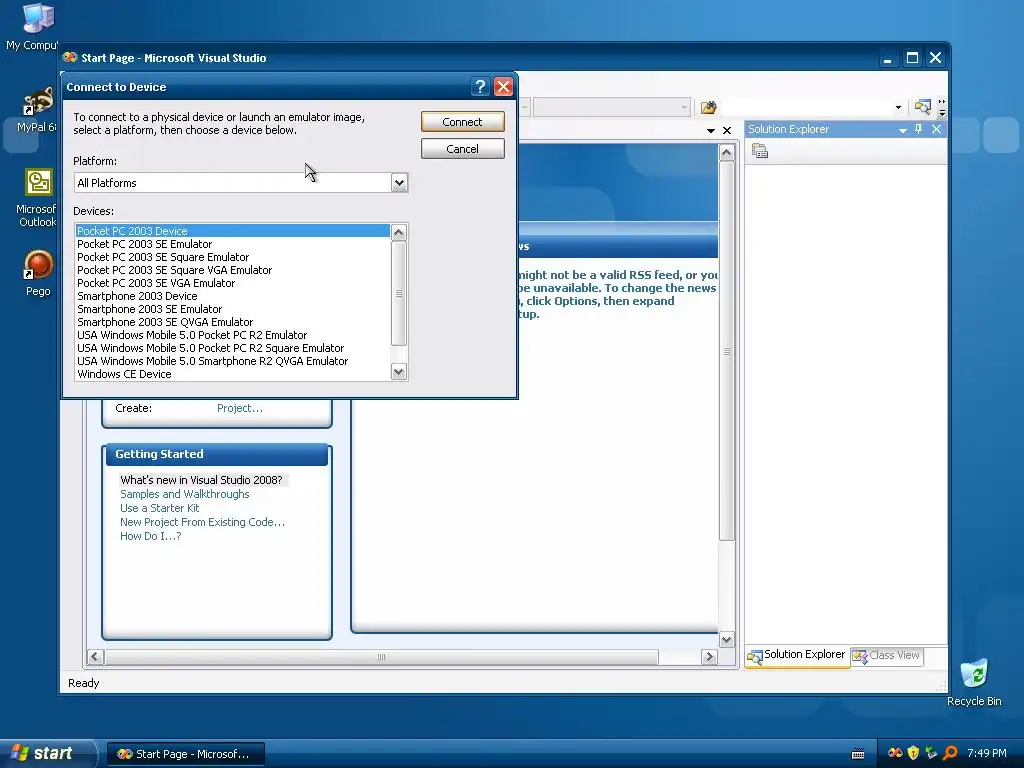Screen dimensions: 1024x768
Task: Select Pocket PC 2003 Device
Action: (x=233, y=231)
